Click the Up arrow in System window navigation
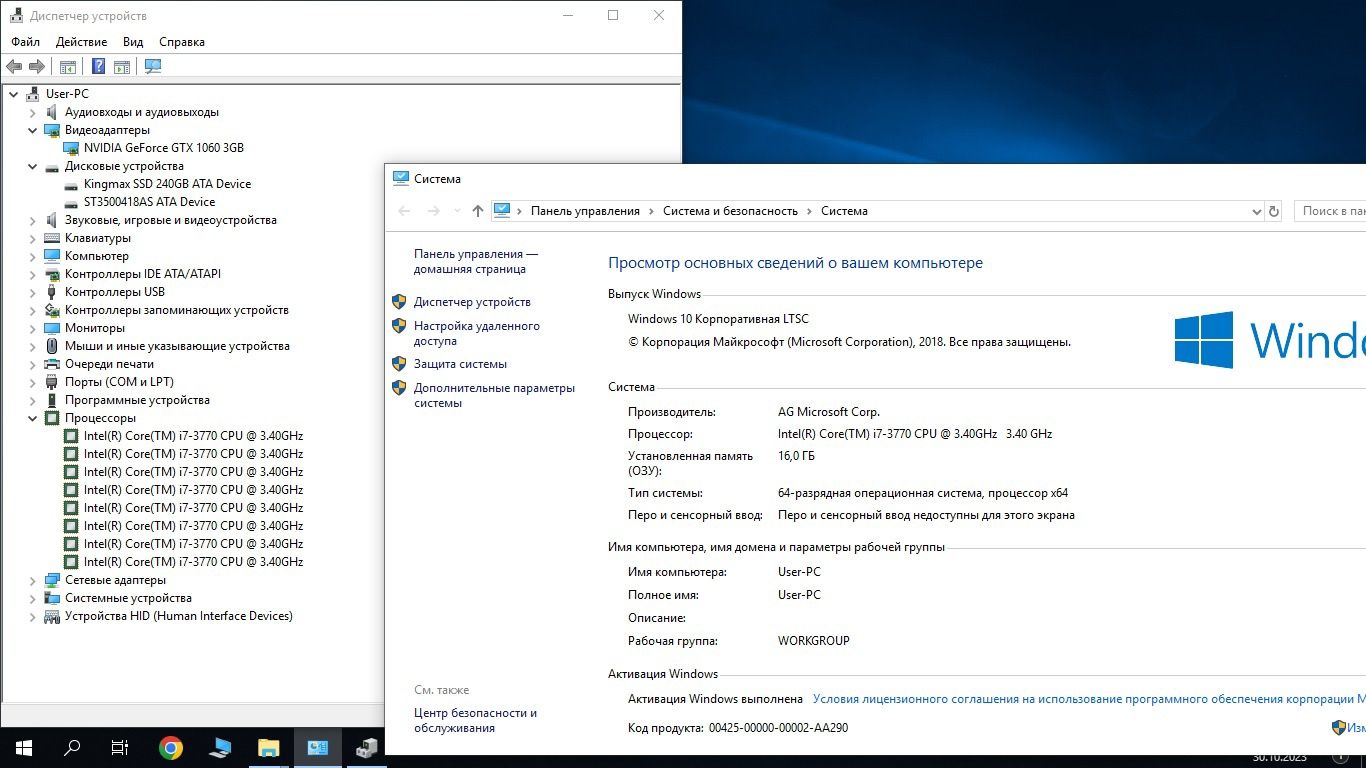1366x768 pixels. click(x=478, y=211)
